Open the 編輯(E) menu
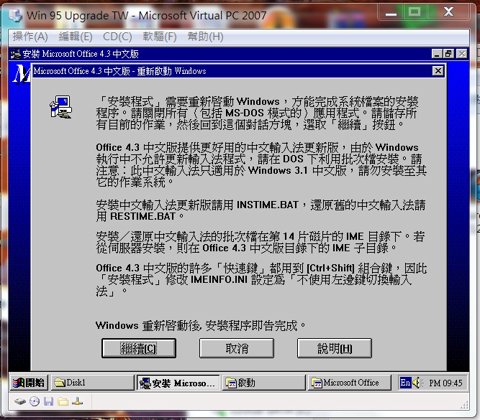480x420 pixels. pyautogui.click(x=76, y=36)
